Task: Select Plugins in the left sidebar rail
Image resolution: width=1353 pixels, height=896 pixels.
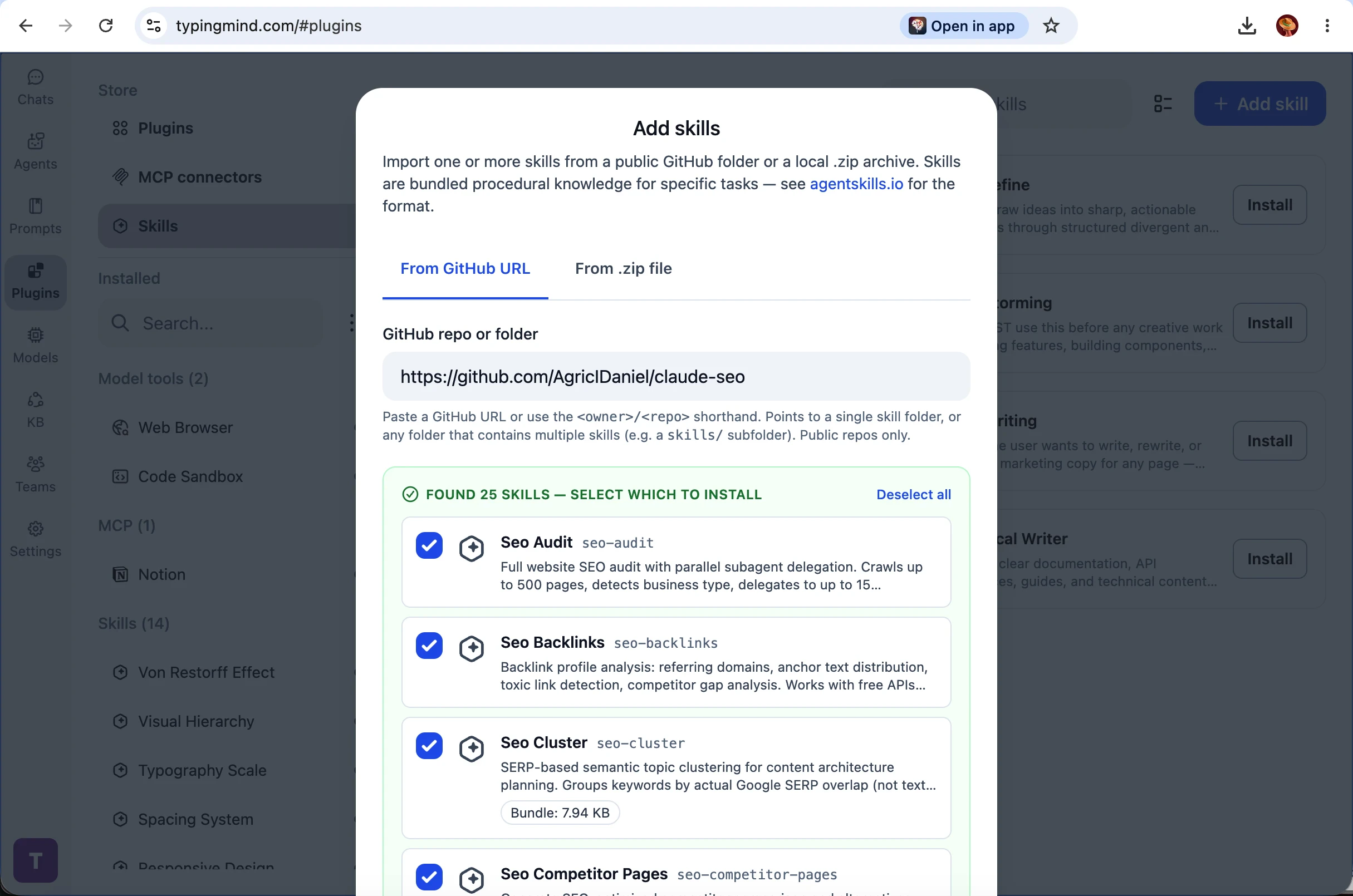Action: click(36, 282)
